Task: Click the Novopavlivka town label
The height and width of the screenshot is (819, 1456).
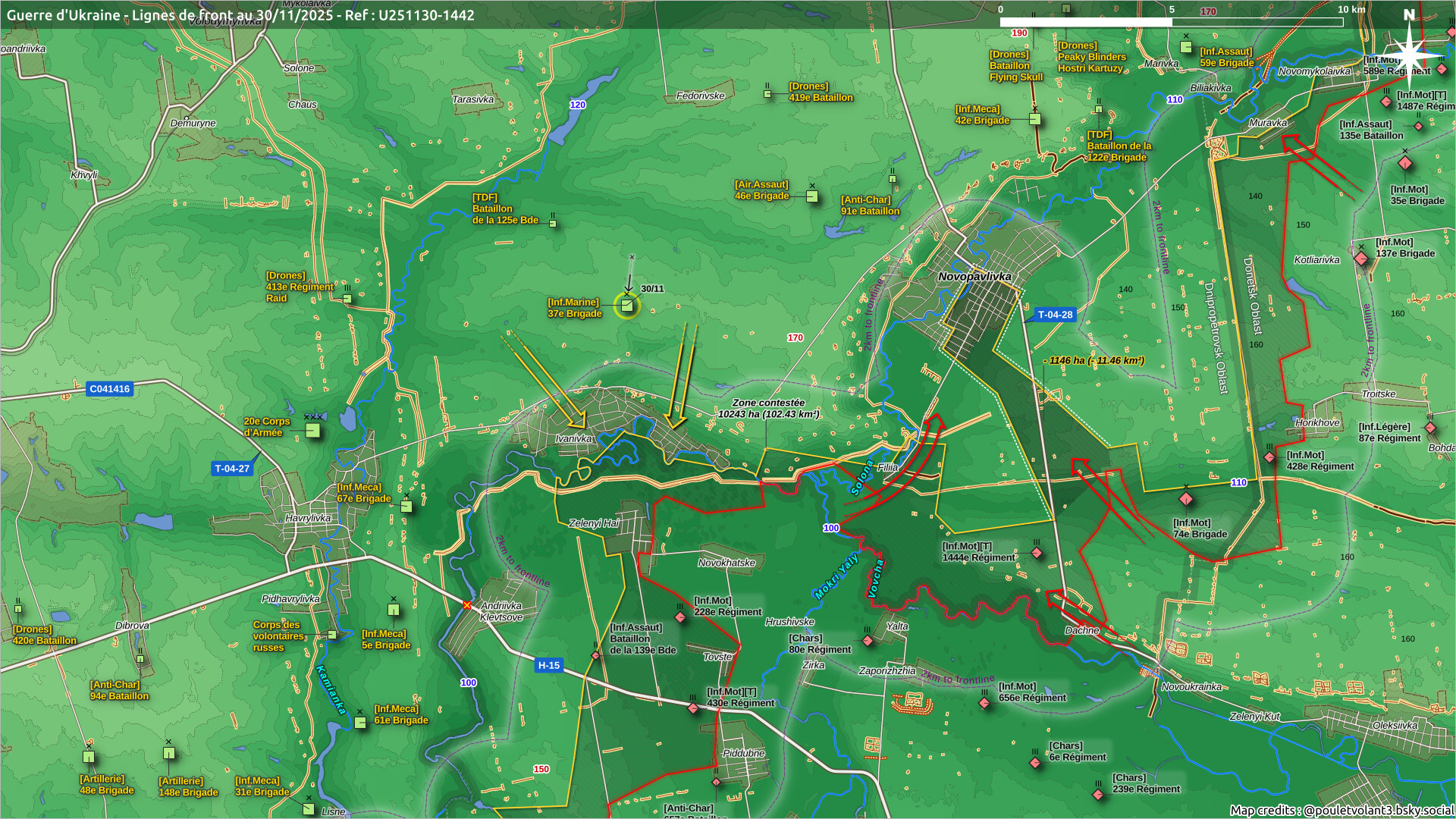Action: [x=974, y=277]
